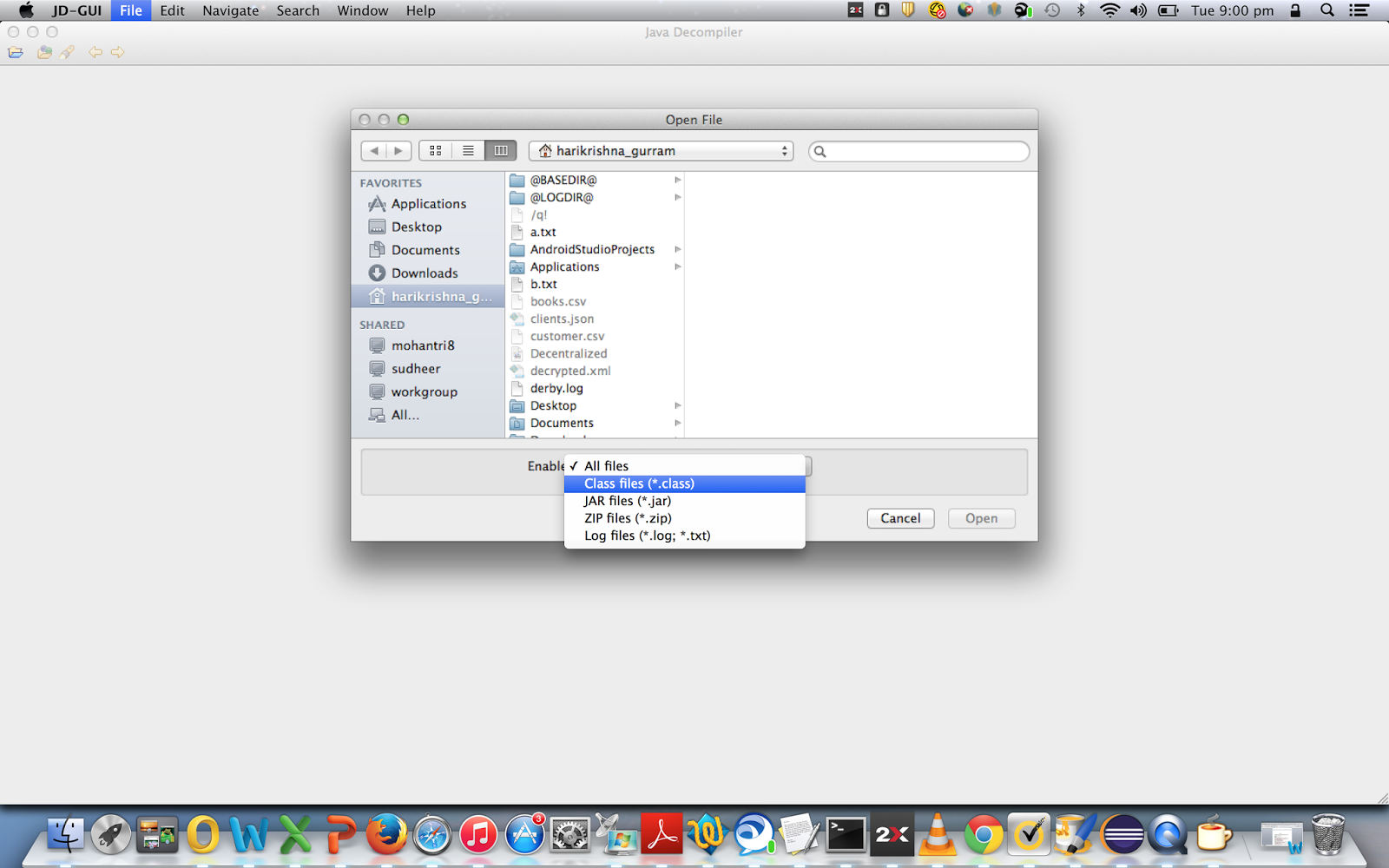
Task: Click the forward navigation arrow in the toolbar
Action: click(x=117, y=52)
